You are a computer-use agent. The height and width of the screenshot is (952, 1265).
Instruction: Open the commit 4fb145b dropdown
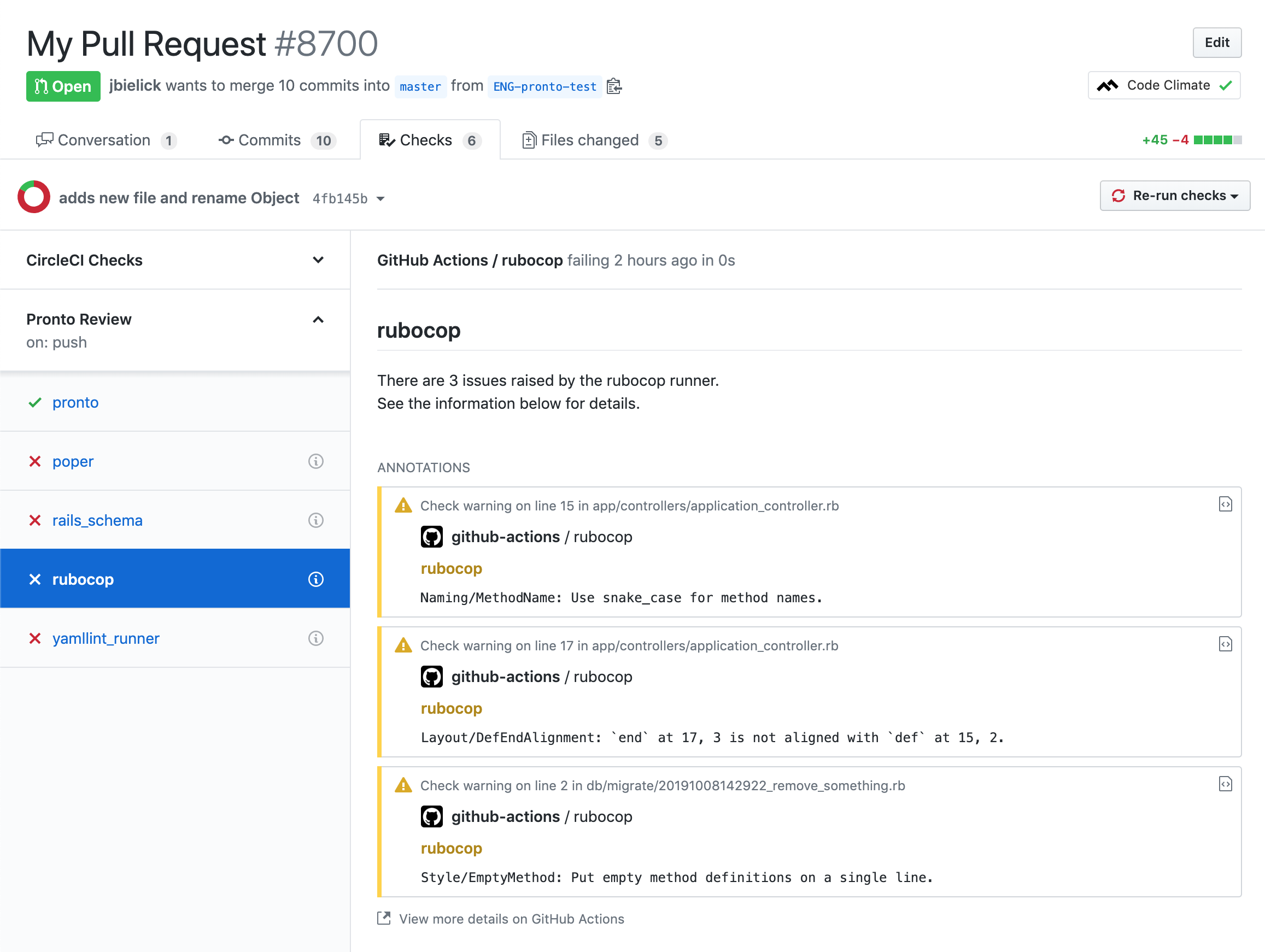point(349,198)
